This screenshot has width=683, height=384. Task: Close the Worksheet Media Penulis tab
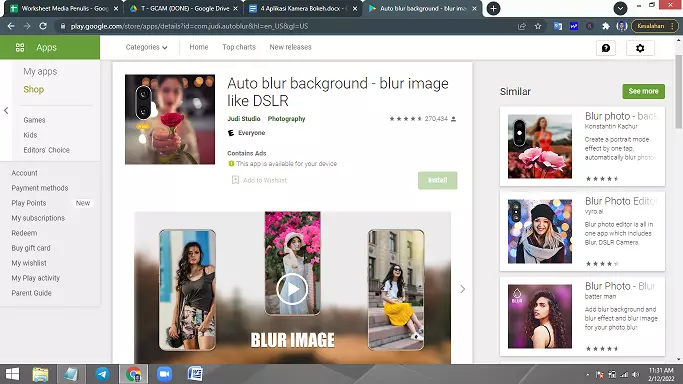pyautogui.click(x=116, y=8)
